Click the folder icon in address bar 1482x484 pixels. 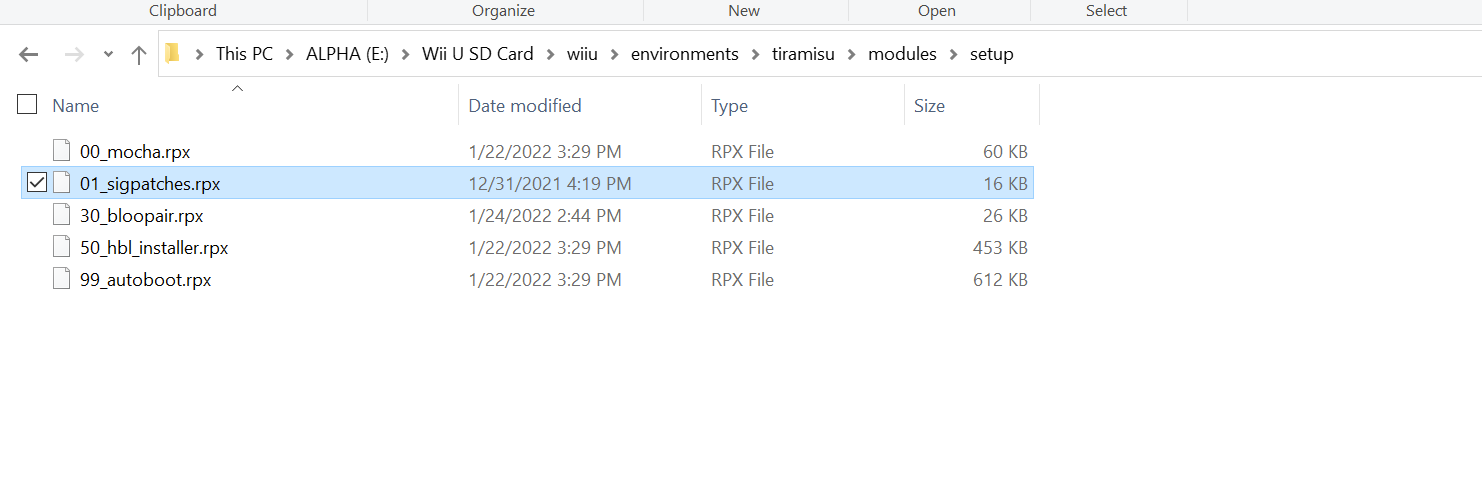[172, 54]
